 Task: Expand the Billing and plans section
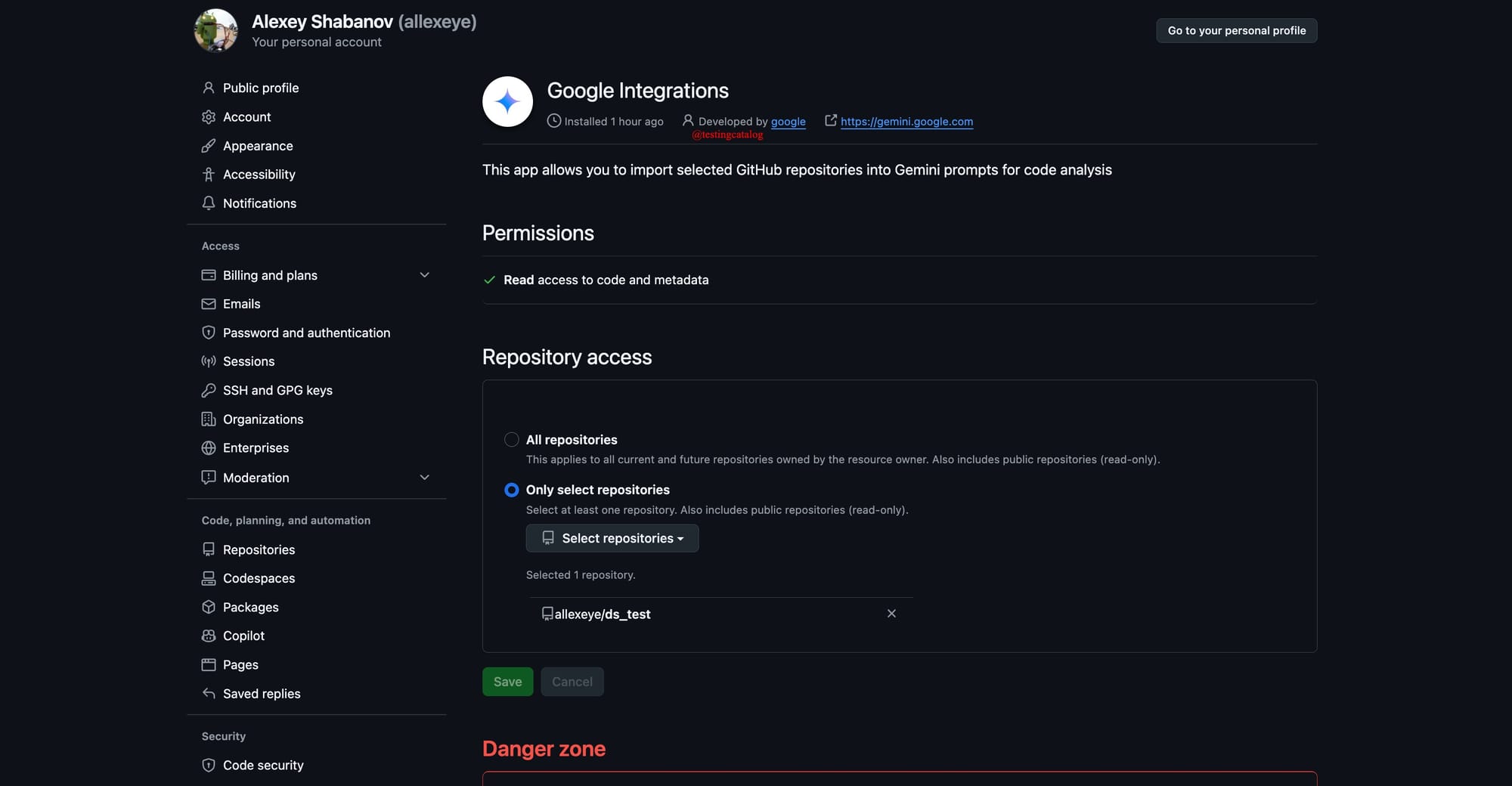tap(424, 275)
